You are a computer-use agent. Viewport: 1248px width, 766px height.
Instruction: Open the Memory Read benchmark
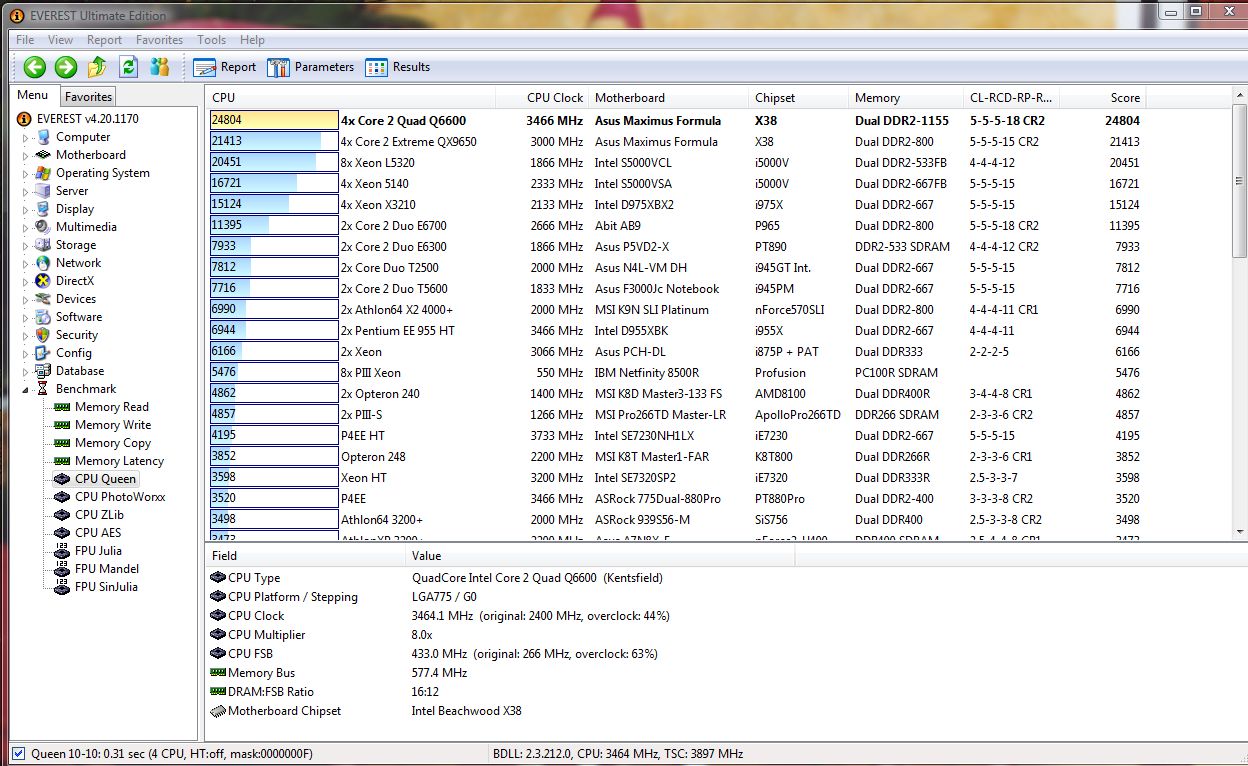tap(111, 407)
